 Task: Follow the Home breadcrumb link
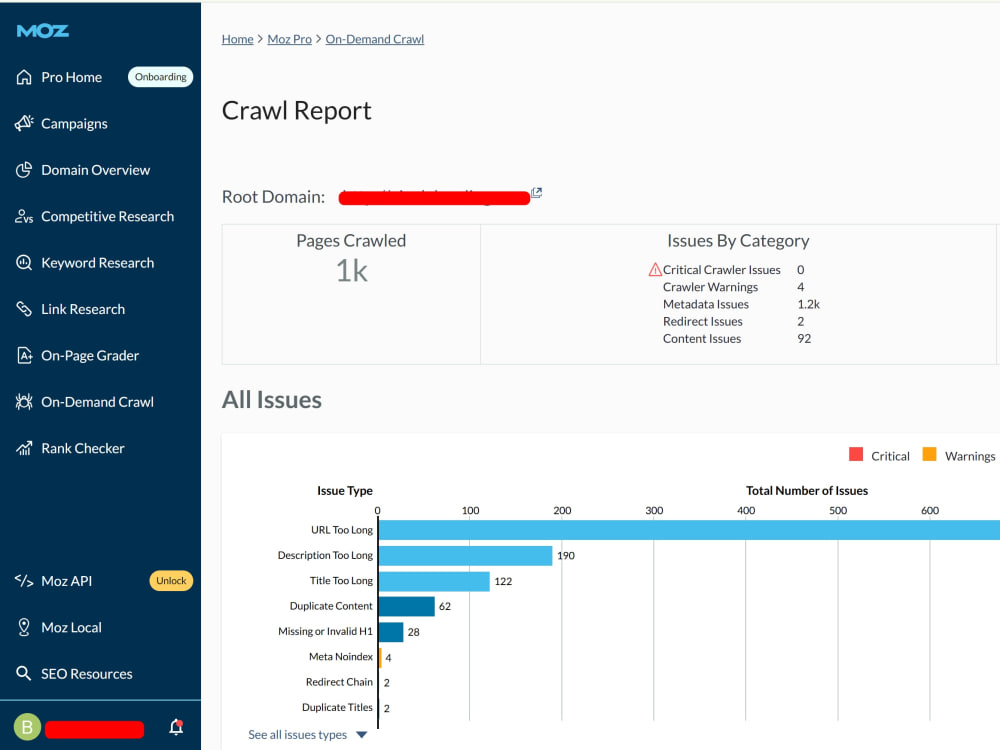(237, 40)
